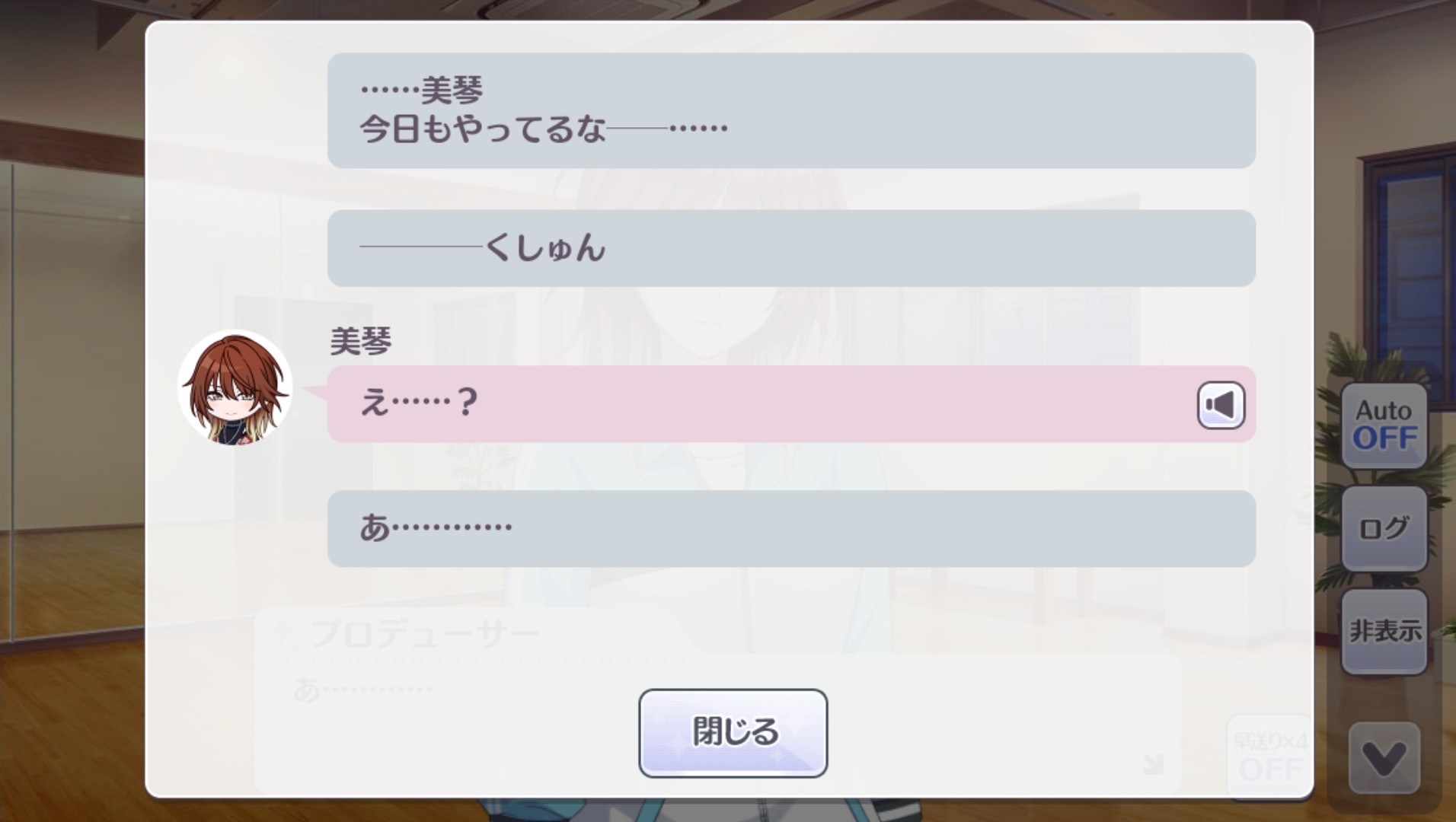The height and width of the screenshot is (822, 1456).
Task: Collapse side menu with down chevron
Action: pyautogui.click(x=1384, y=758)
